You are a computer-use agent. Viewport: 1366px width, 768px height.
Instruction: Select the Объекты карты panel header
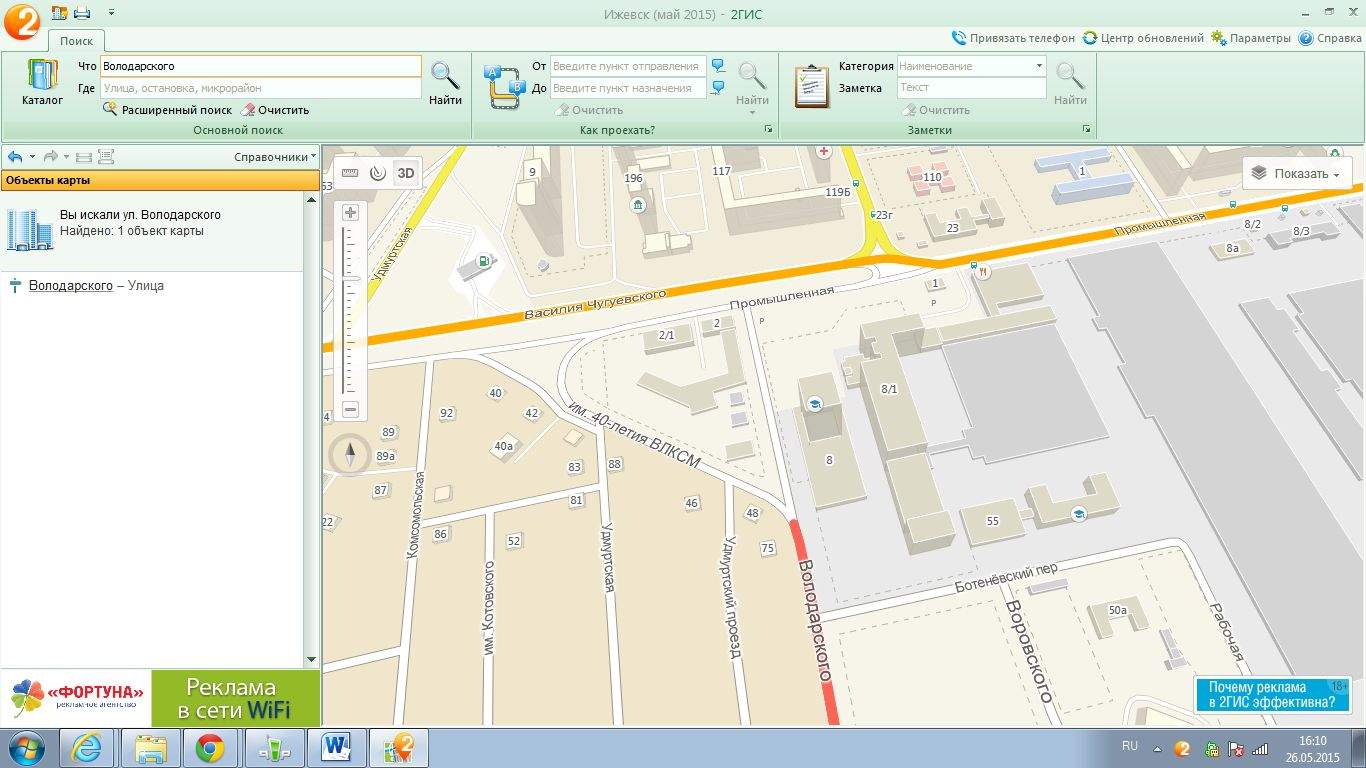point(160,181)
